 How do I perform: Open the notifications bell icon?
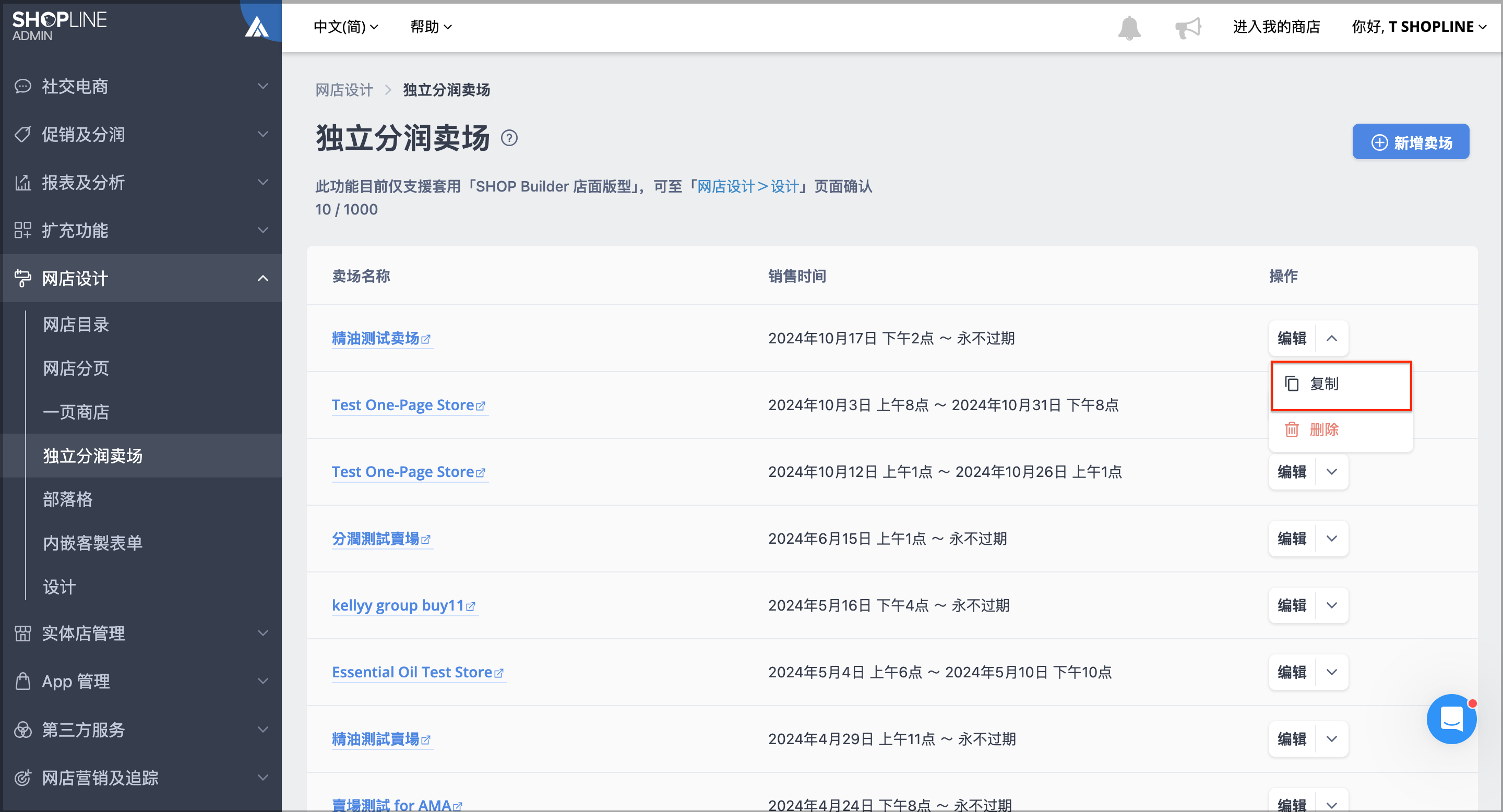click(x=1129, y=28)
